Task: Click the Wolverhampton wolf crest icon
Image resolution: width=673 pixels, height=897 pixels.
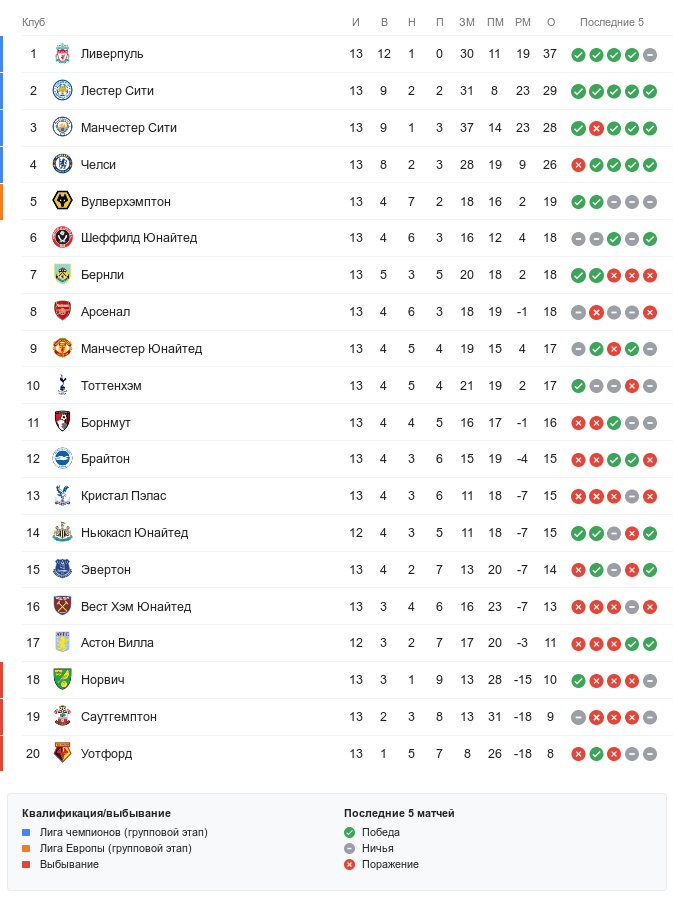Action: [x=62, y=202]
